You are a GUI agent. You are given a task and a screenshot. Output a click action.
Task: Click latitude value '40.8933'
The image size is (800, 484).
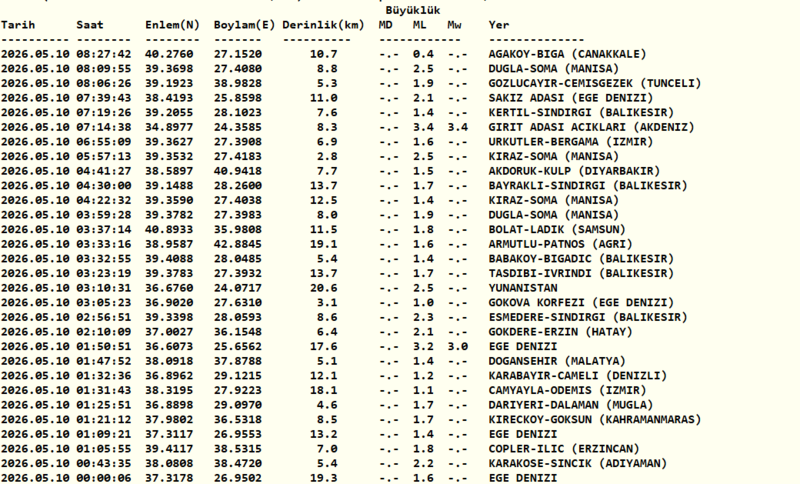[x=169, y=230]
